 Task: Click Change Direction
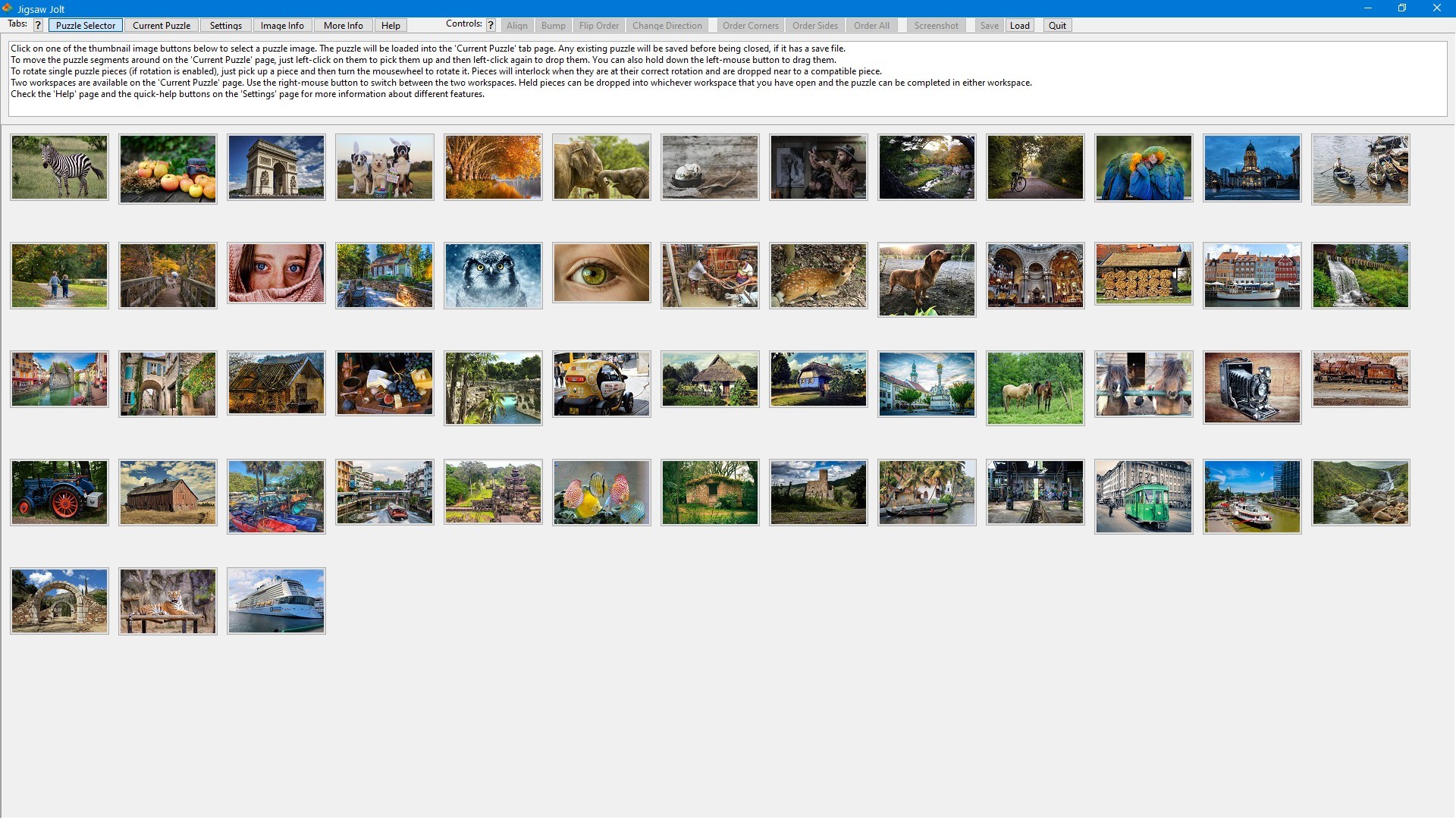coord(667,25)
